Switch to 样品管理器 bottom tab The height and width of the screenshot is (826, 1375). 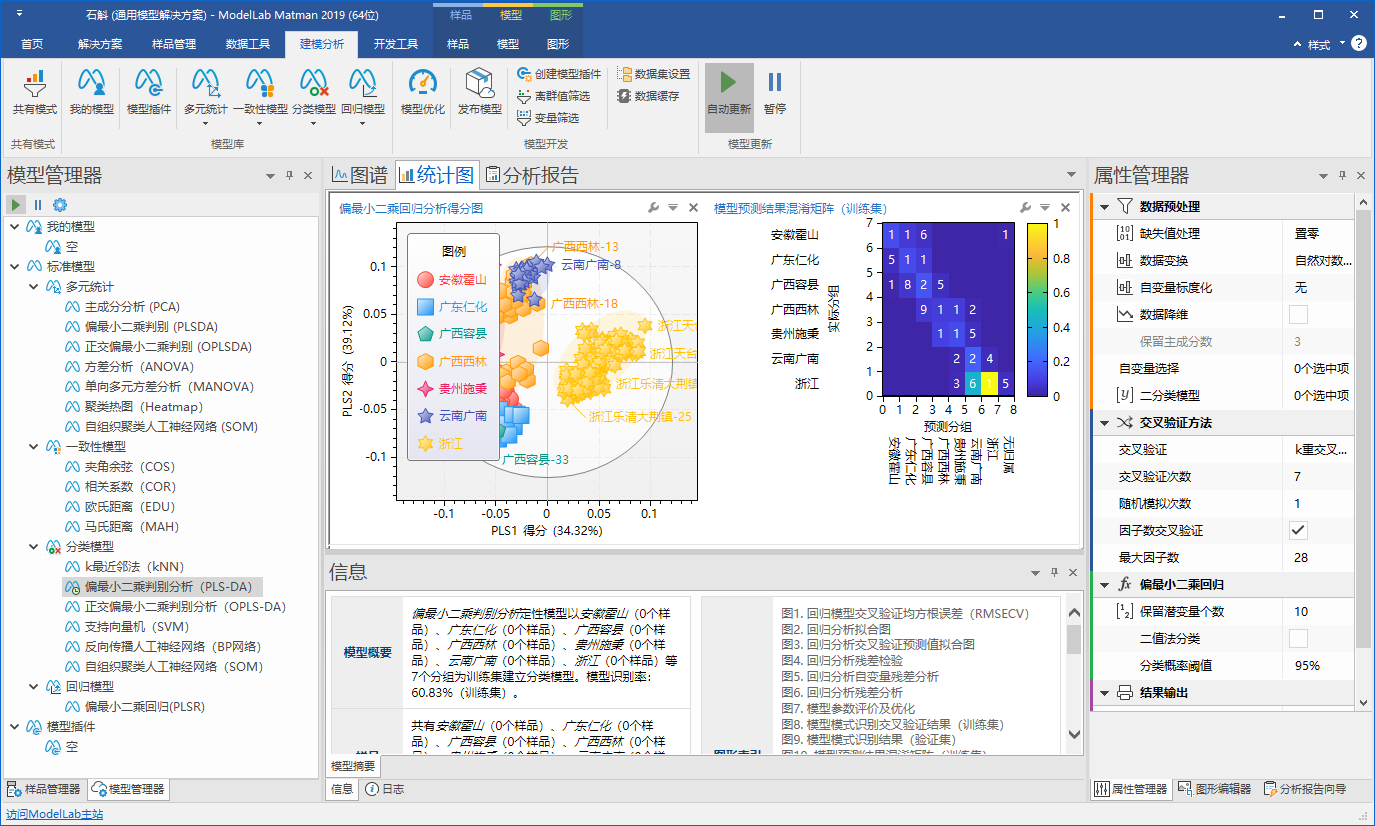click(44, 789)
